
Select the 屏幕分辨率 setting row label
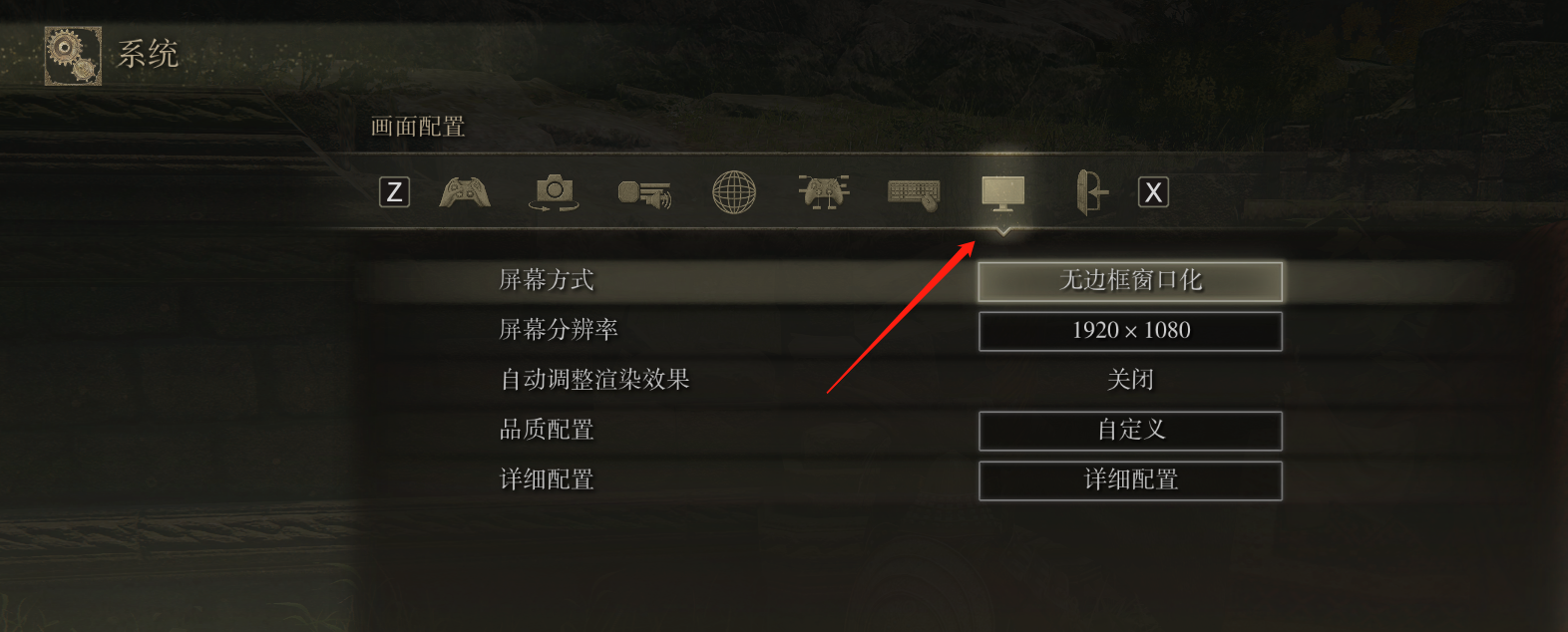[559, 330]
